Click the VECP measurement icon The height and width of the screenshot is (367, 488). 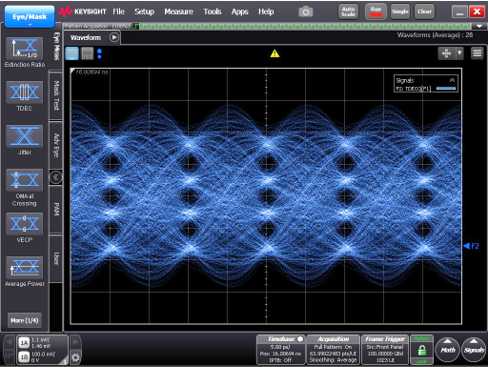pos(24,224)
